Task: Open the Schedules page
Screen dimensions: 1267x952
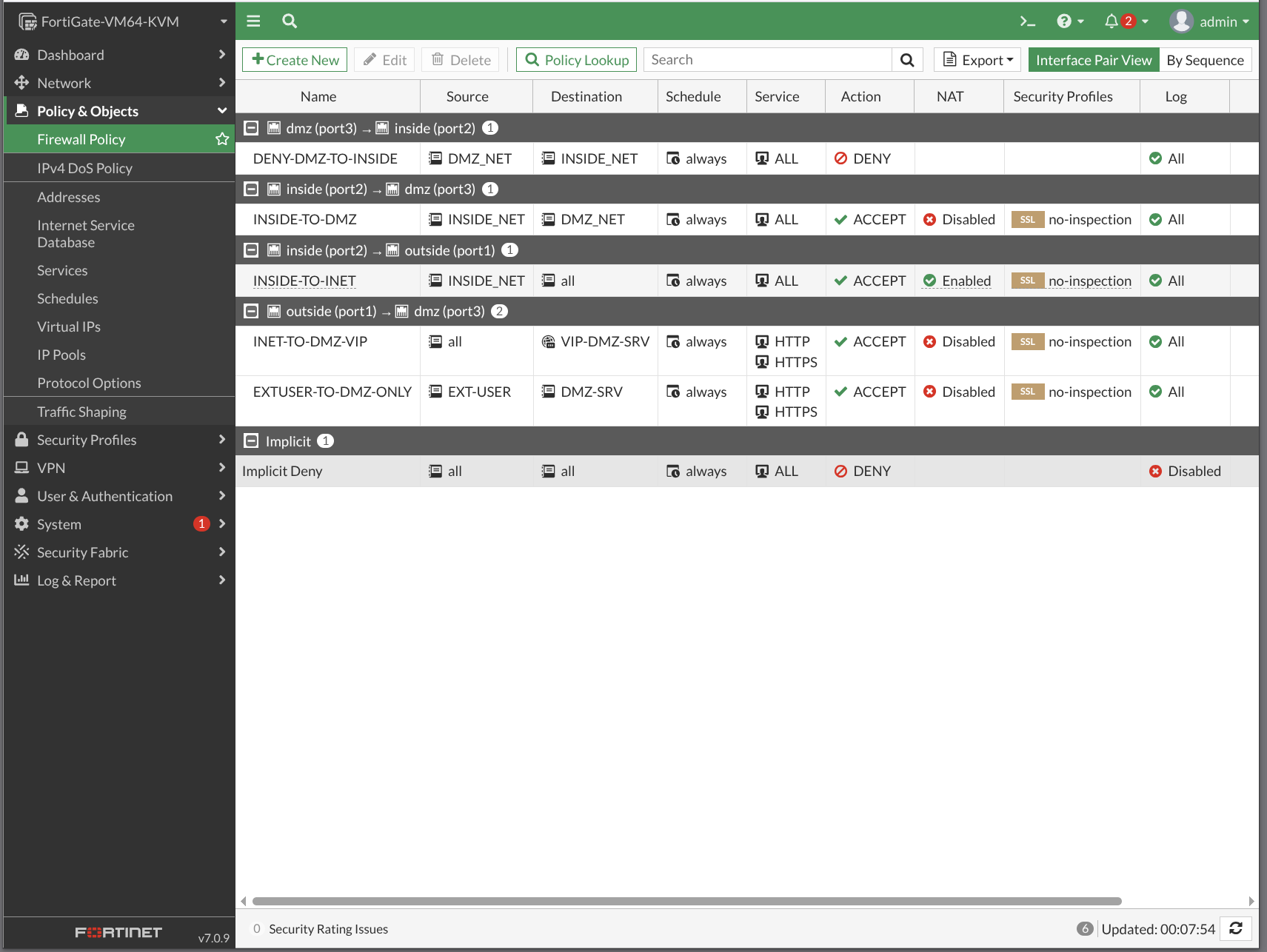Action: pos(67,298)
